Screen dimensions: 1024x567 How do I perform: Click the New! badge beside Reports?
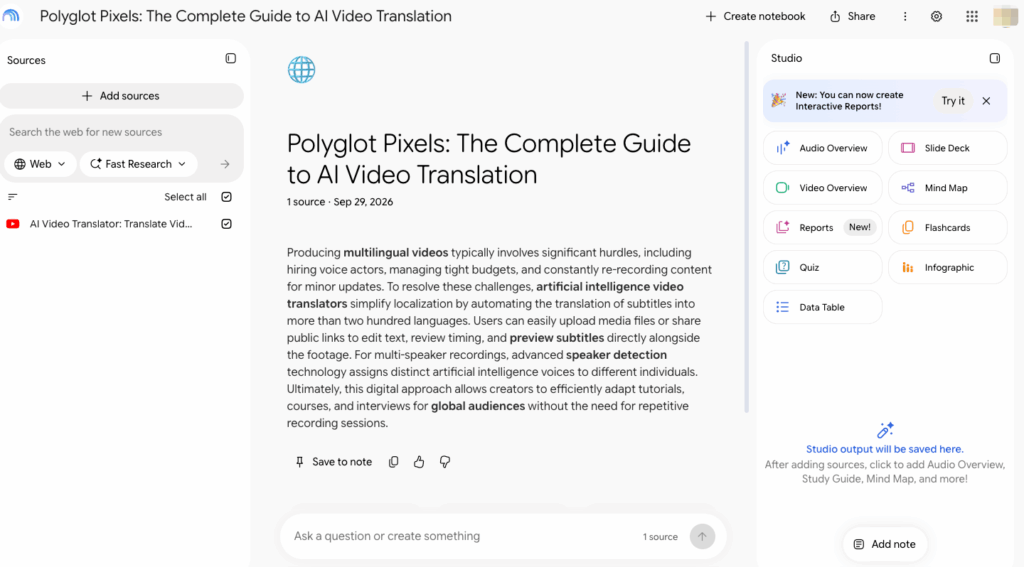[859, 227]
